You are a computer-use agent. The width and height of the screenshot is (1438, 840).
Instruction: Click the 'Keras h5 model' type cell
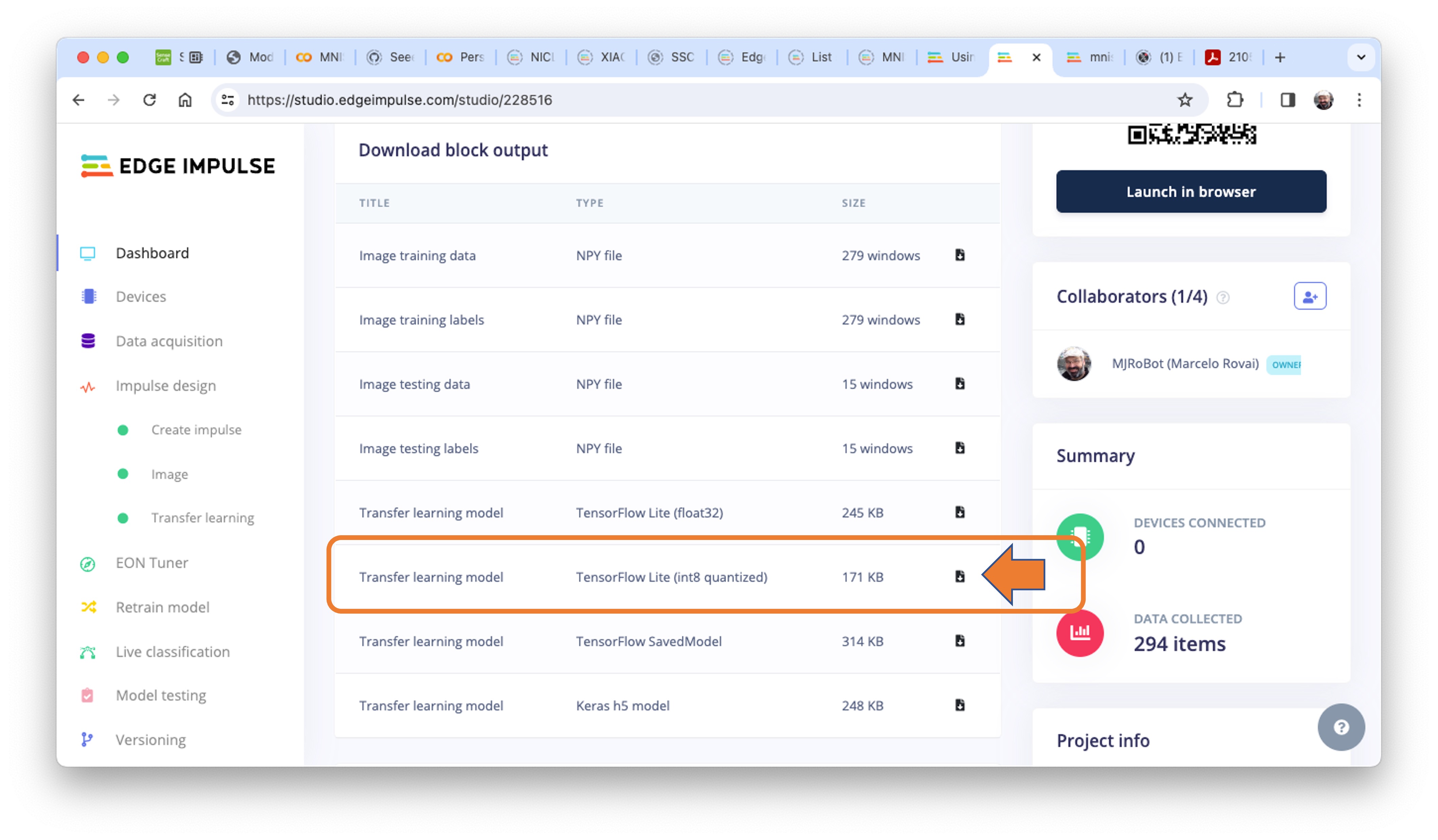click(x=622, y=705)
